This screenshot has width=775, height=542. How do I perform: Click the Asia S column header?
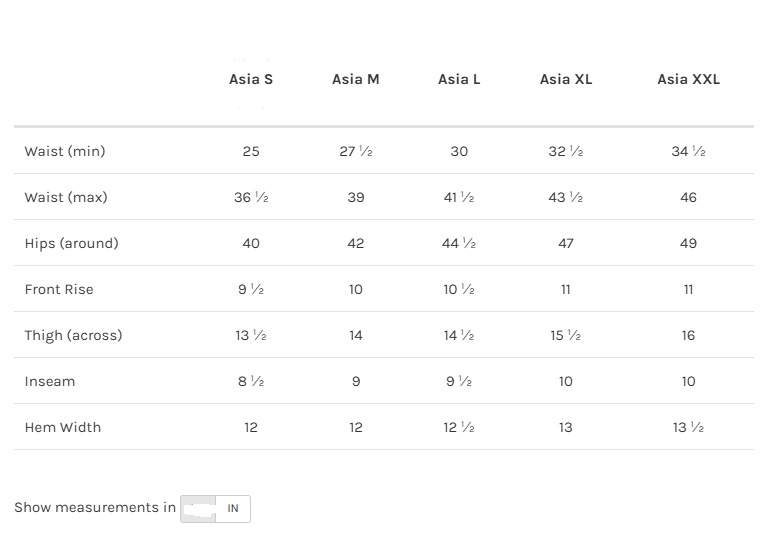(x=251, y=79)
